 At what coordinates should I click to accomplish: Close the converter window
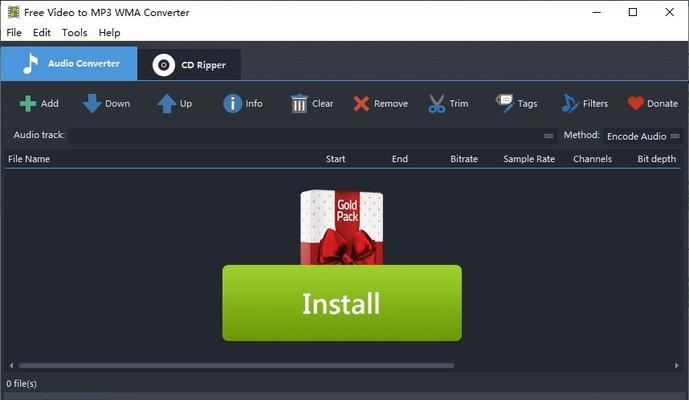point(670,12)
